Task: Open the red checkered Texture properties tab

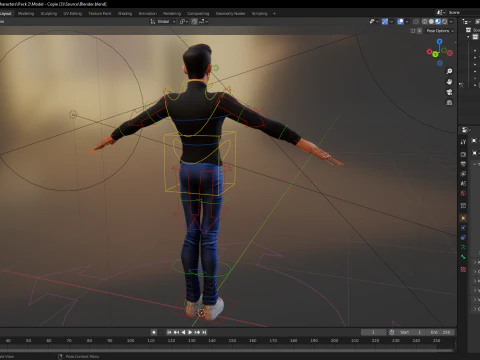Action: point(463,269)
